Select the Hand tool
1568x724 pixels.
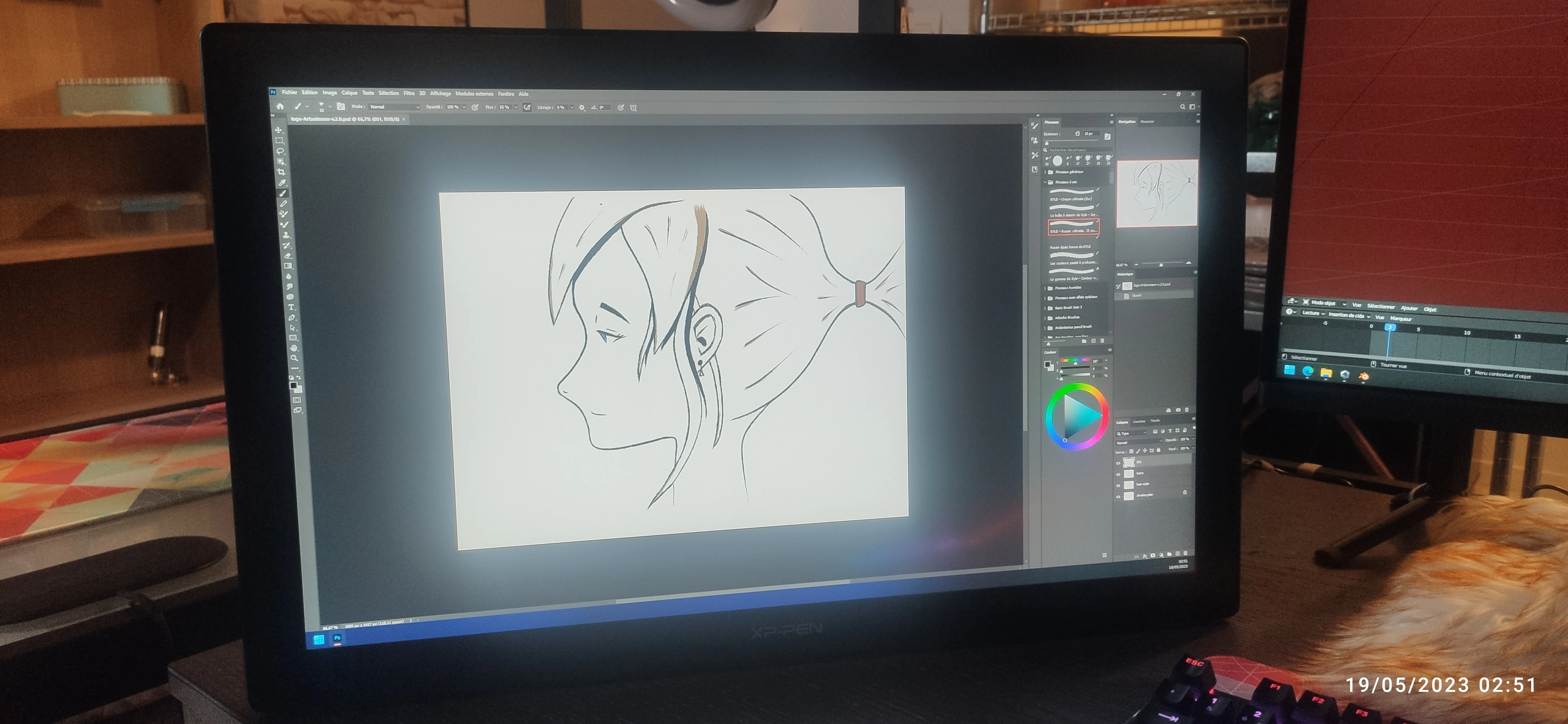[x=293, y=348]
